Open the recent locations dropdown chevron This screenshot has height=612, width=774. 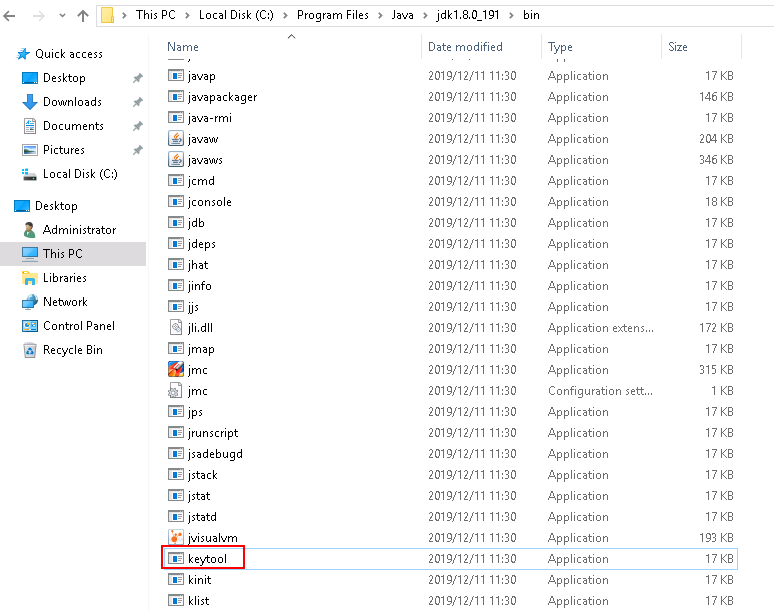click(x=62, y=16)
